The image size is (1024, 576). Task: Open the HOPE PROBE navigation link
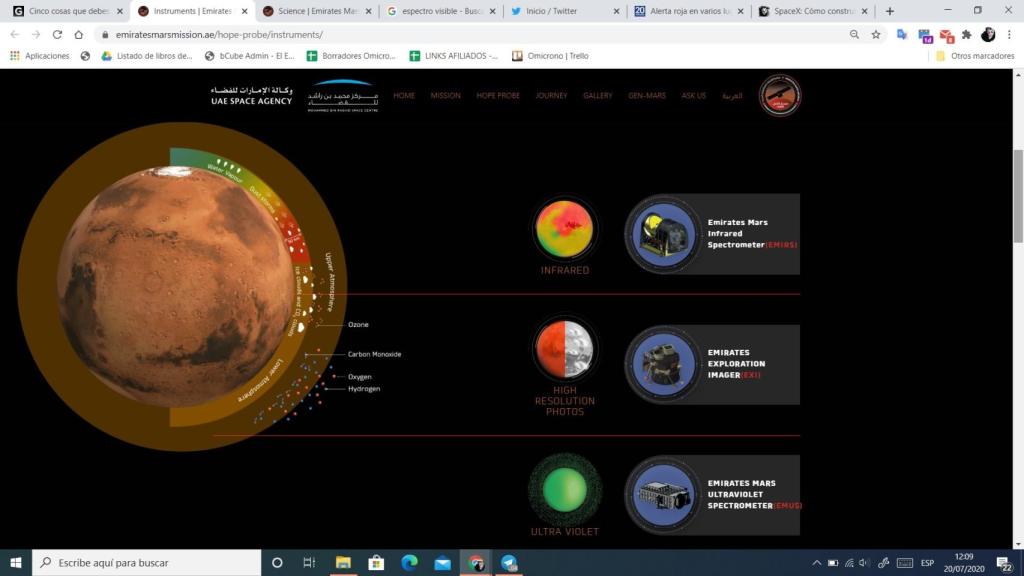(498, 95)
